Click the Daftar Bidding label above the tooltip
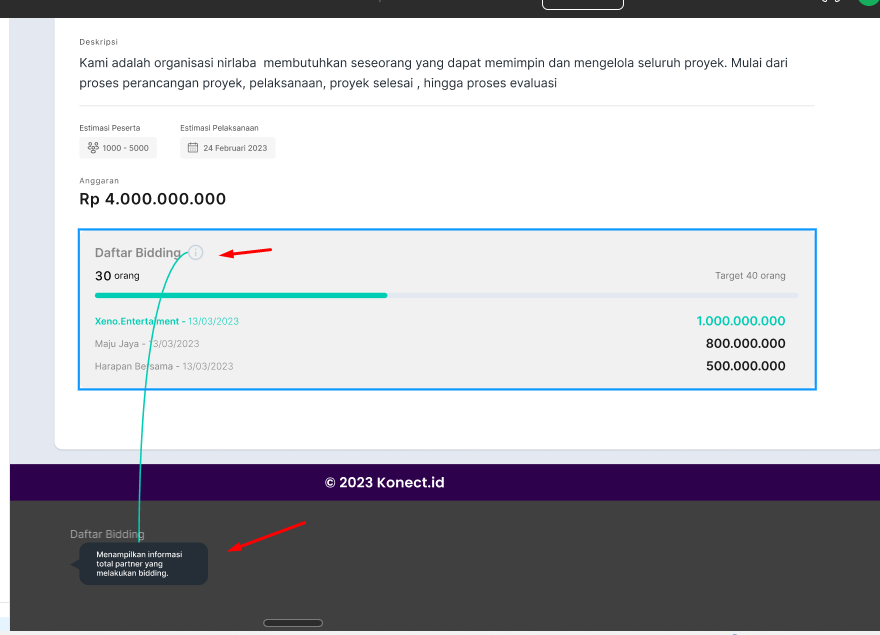The image size is (880, 635). [x=107, y=534]
